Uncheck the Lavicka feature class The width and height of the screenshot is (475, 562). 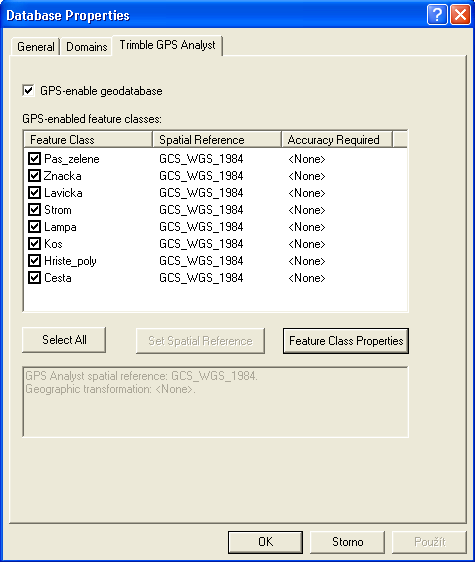(x=34, y=192)
